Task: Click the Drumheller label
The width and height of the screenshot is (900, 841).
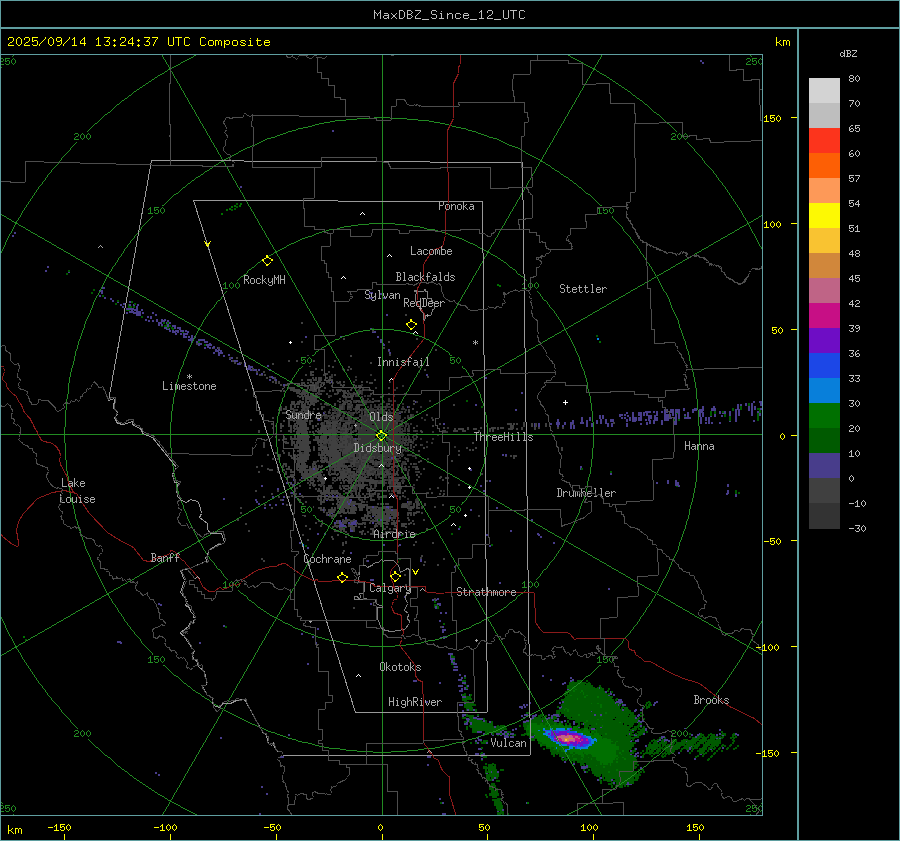Action: point(586,493)
